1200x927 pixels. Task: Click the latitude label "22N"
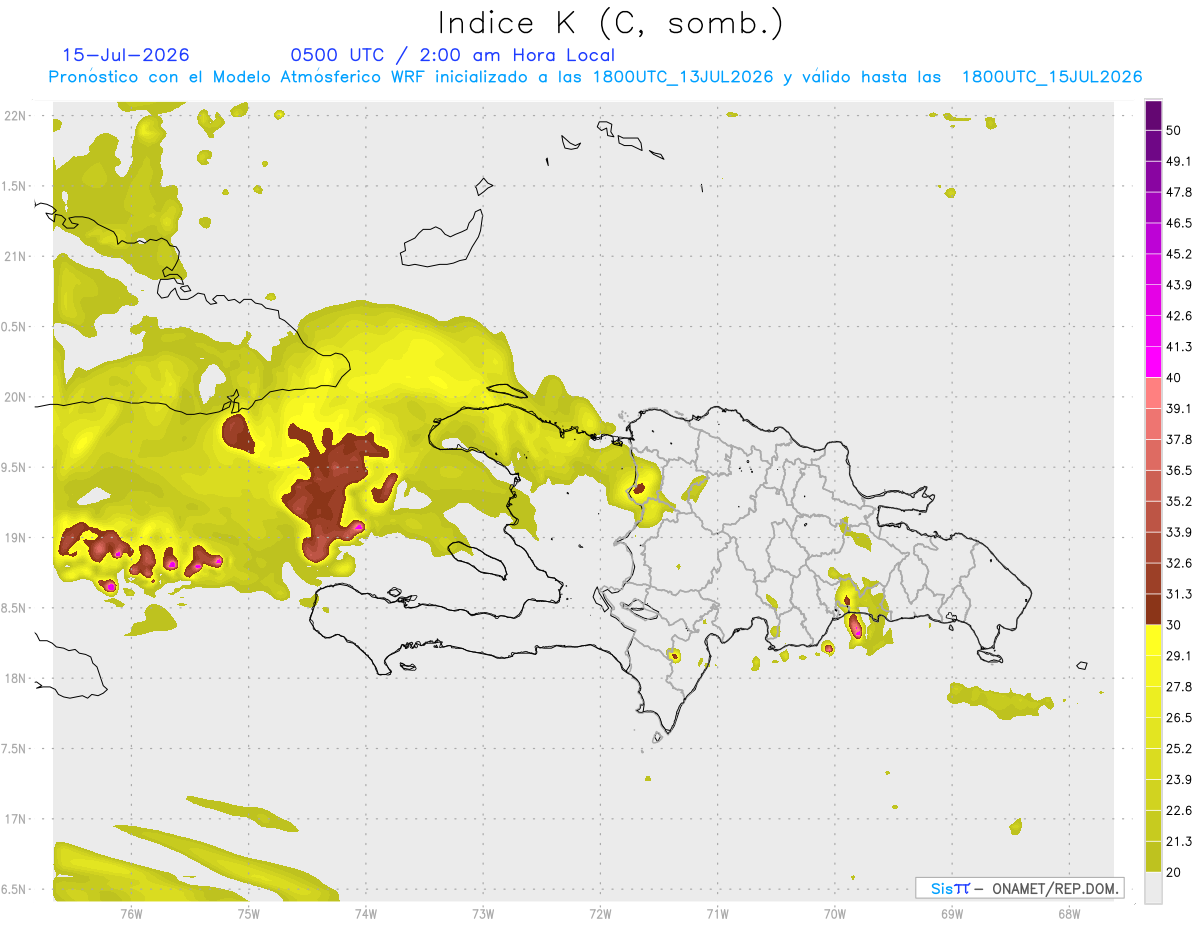(x=16, y=115)
